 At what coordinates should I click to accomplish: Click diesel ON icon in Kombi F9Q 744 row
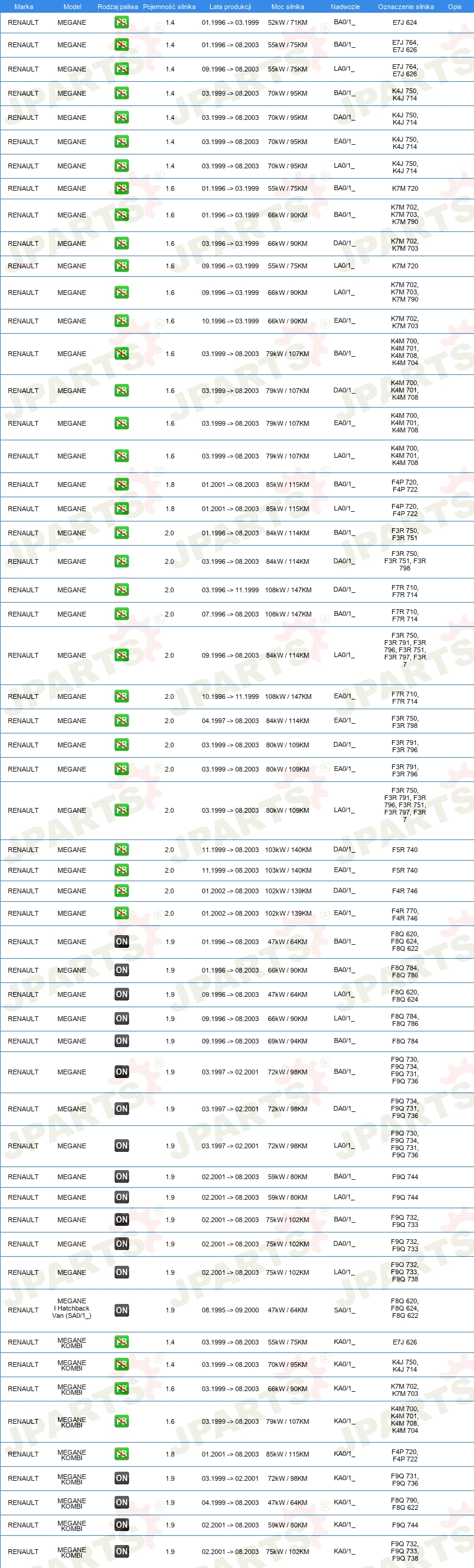(x=121, y=1525)
